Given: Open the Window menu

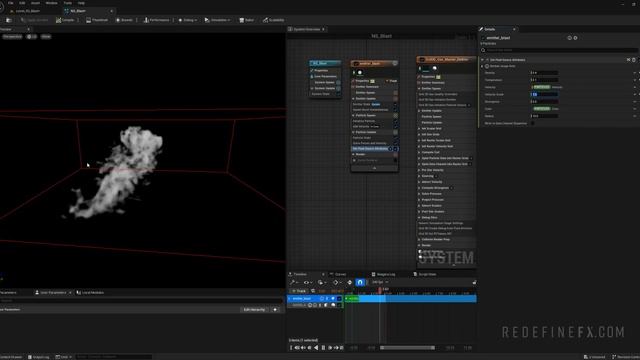Looking at the screenshot, I should [x=51, y=3].
